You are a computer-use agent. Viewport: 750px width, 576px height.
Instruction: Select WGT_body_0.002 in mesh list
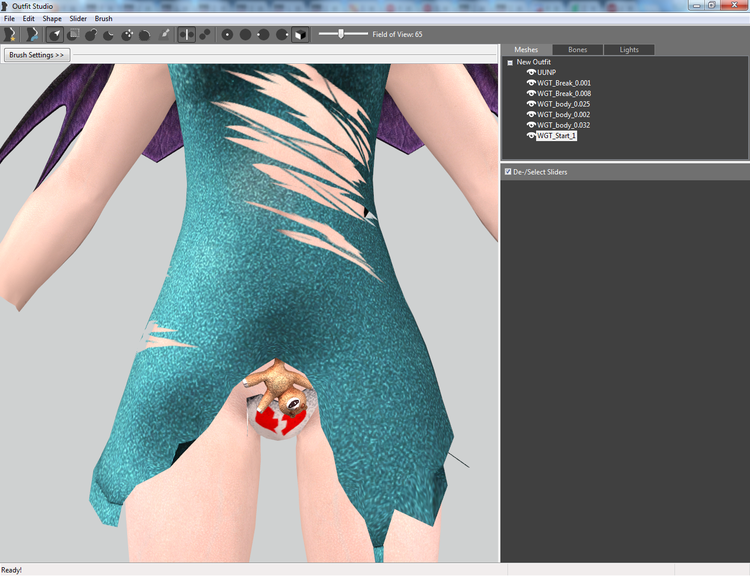[x=563, y=114]
